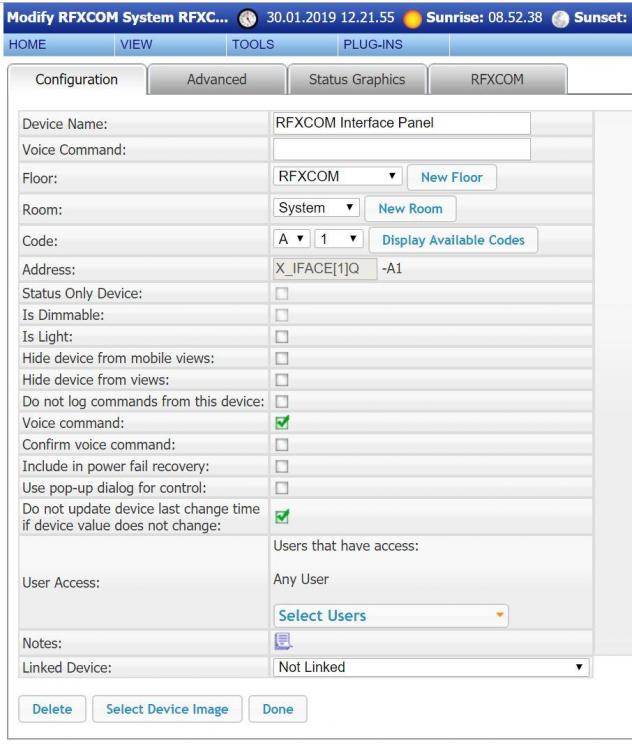
Task: Click Display Available Codes button
Action: click(453, 240)
